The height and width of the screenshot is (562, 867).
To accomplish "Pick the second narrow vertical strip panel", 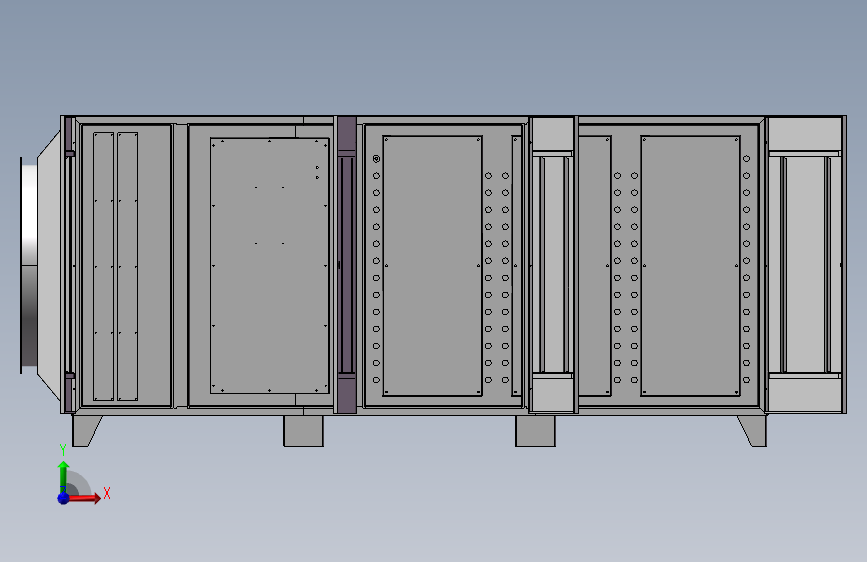I will click(128, 266).
